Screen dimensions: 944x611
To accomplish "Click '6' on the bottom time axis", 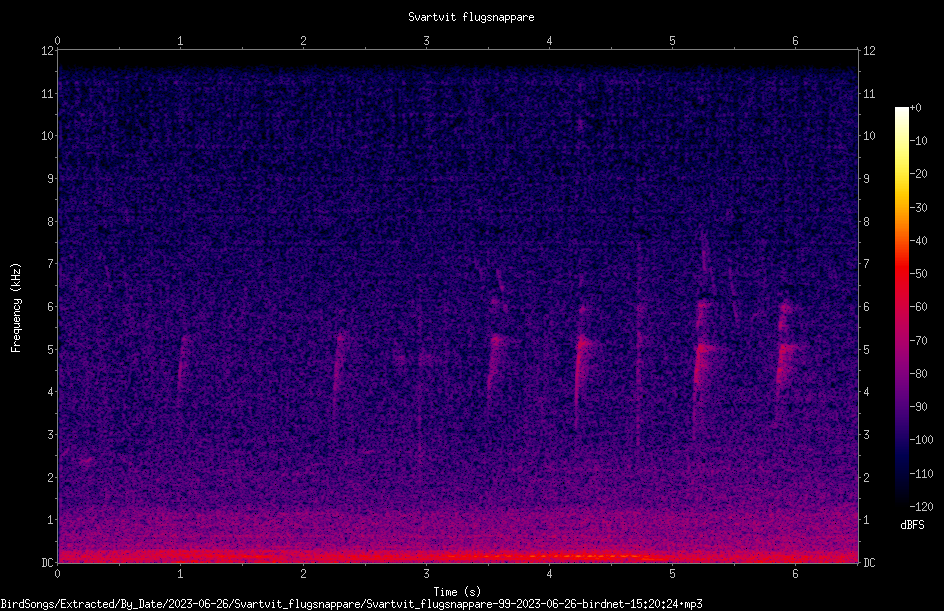I will (795, 574).
